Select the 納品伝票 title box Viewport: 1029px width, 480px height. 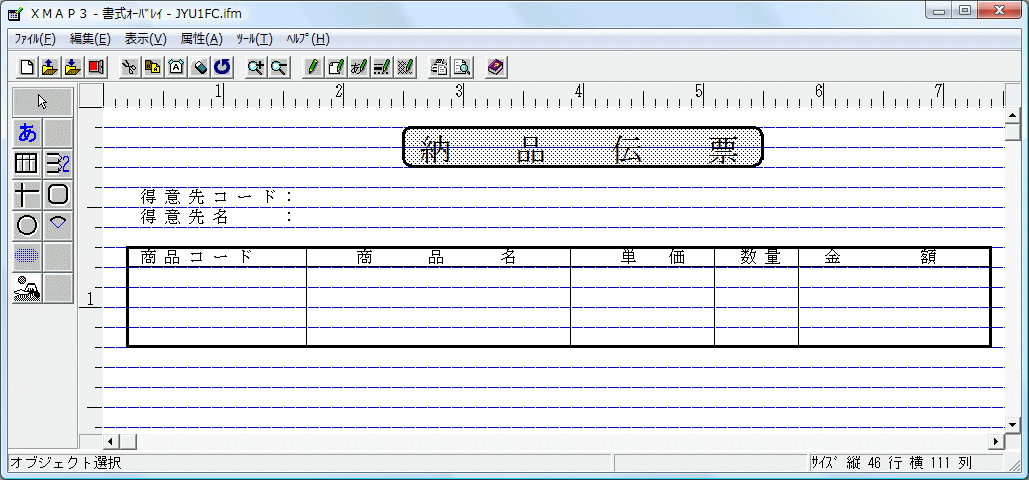(x=583, y=147)
